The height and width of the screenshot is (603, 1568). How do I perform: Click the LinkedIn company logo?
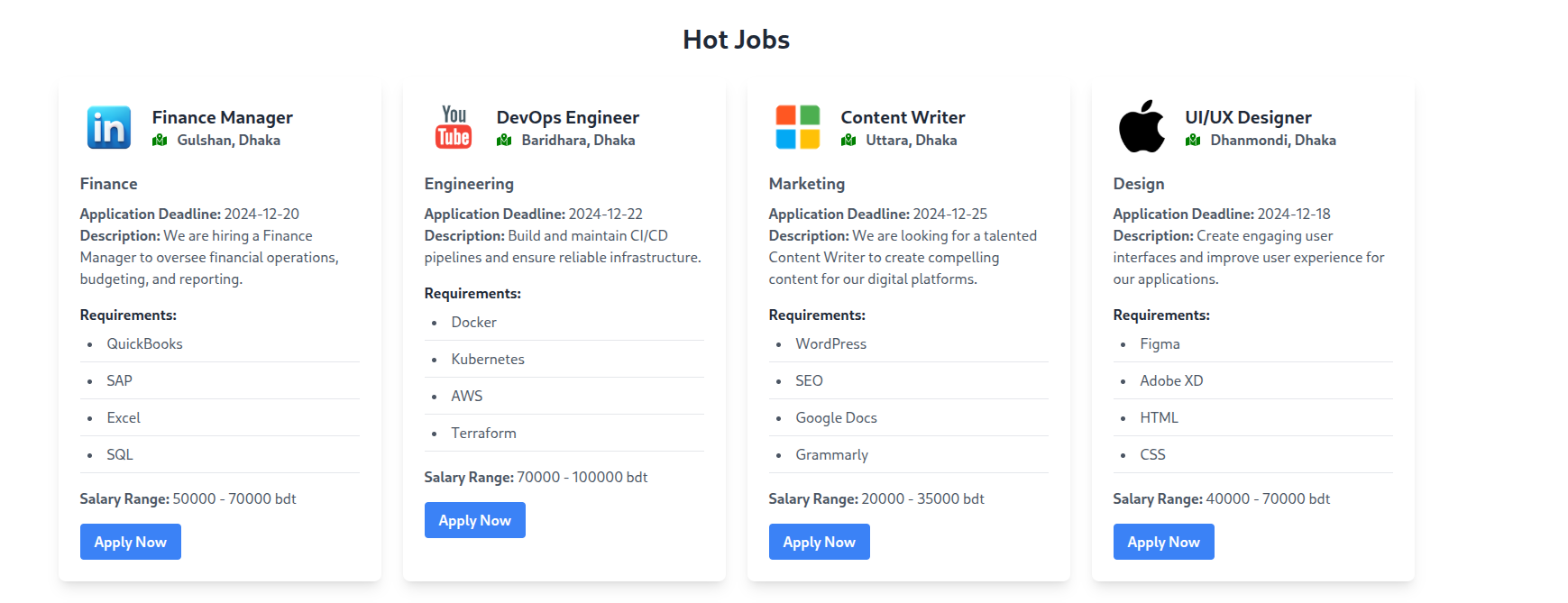pos(109,127)
